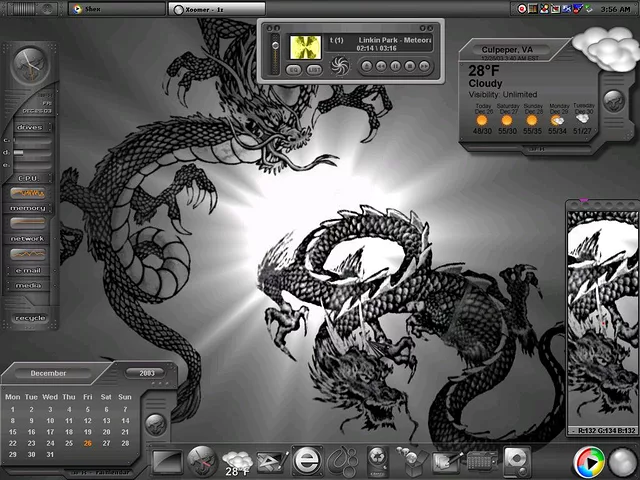Open the Internet Explorer dock icon

click(307, 460)
